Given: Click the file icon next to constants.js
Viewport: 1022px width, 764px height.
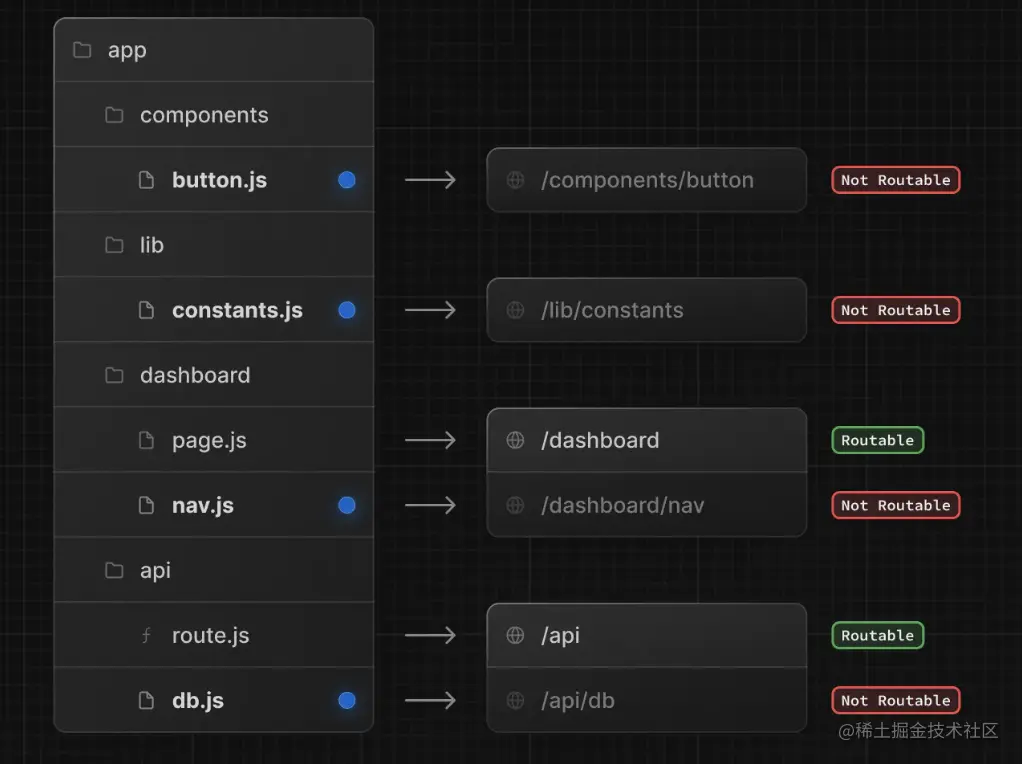Looking at the screenshot, I should click(147, 310).
